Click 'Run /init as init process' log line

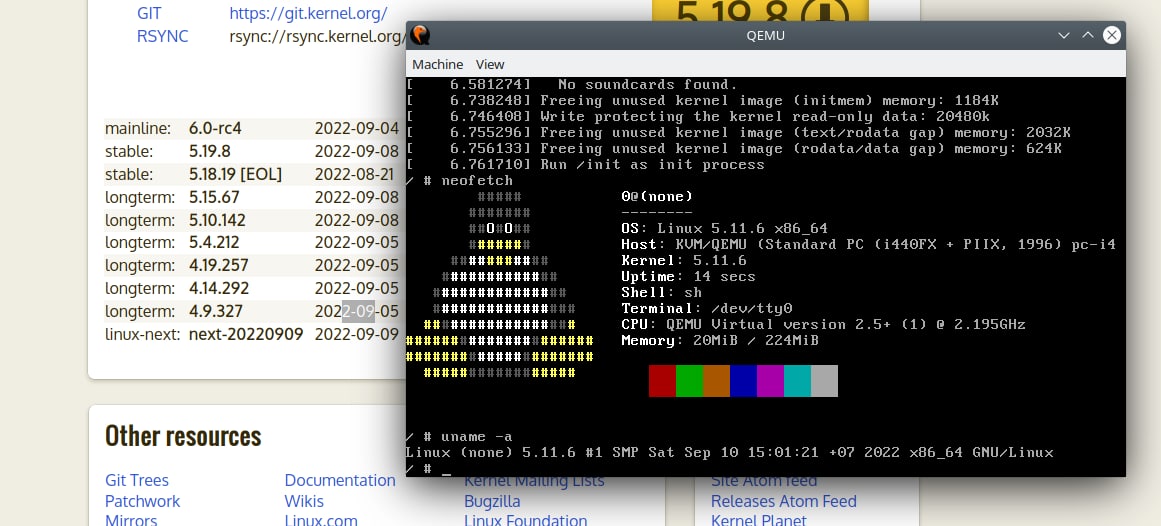tap(585, 164)
